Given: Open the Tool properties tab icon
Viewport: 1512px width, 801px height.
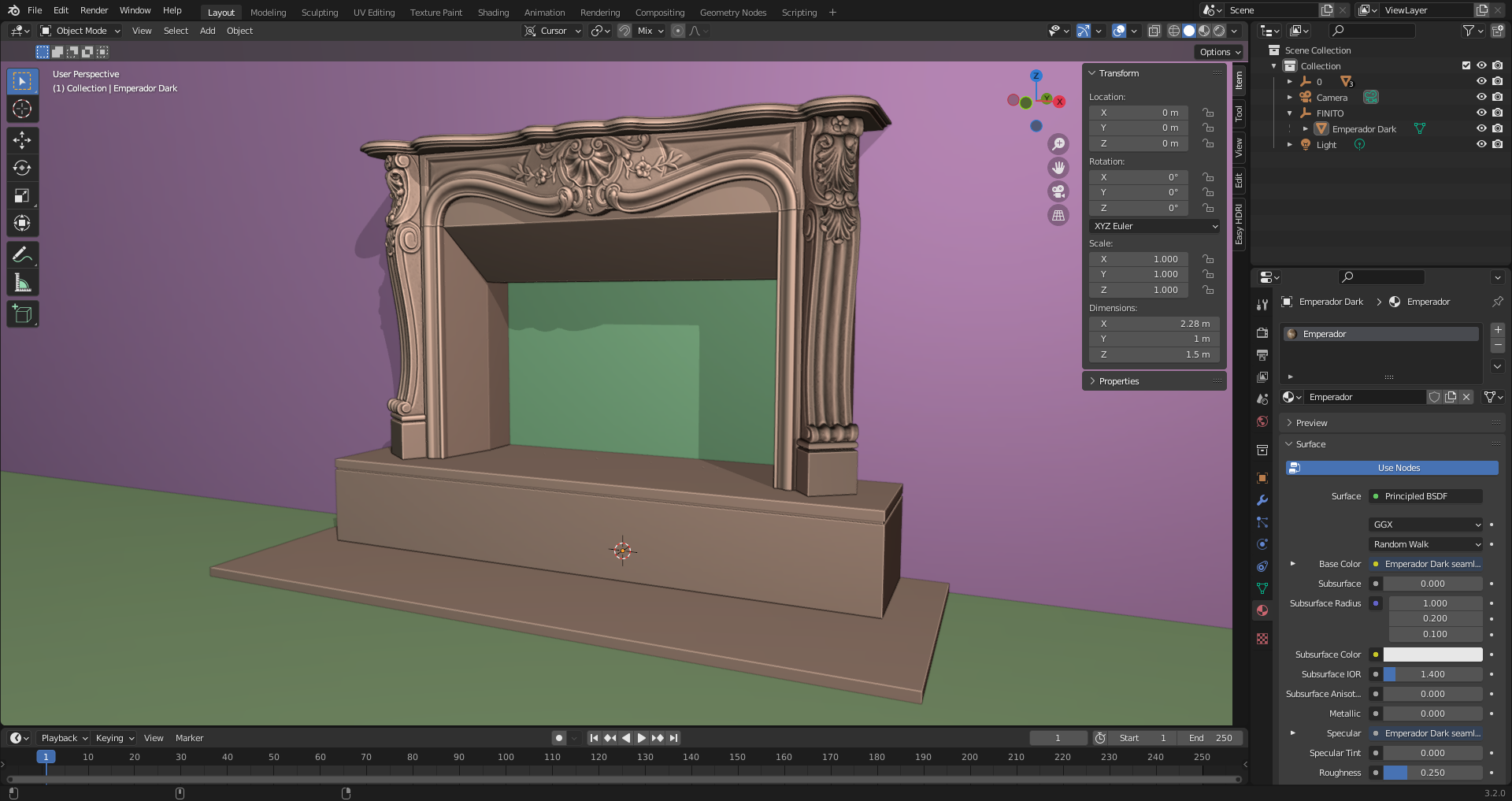Looking at the screenshot, I should pyautogui.click(x=1262, y=305).
